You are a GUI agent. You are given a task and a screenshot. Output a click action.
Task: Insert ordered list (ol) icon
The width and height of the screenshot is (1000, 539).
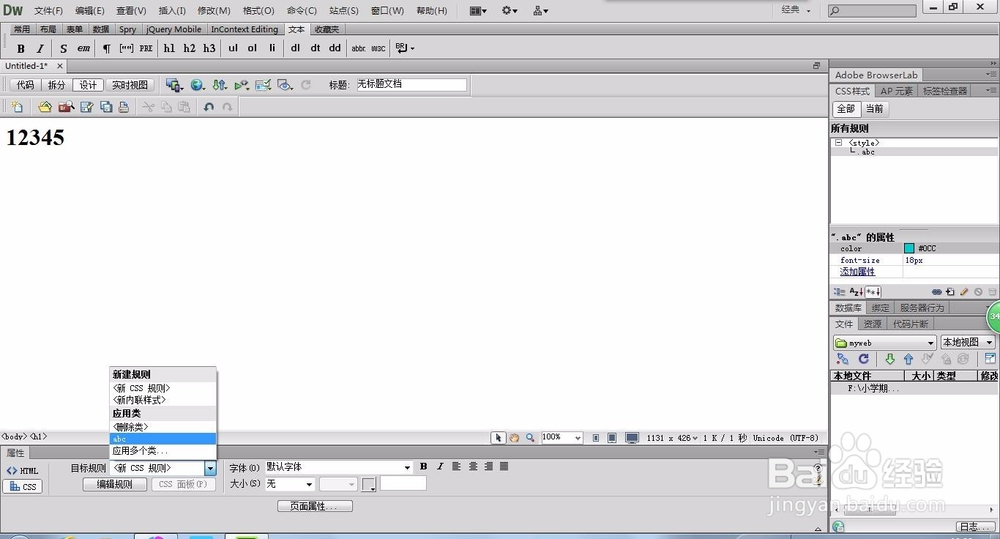click(252, 48)
